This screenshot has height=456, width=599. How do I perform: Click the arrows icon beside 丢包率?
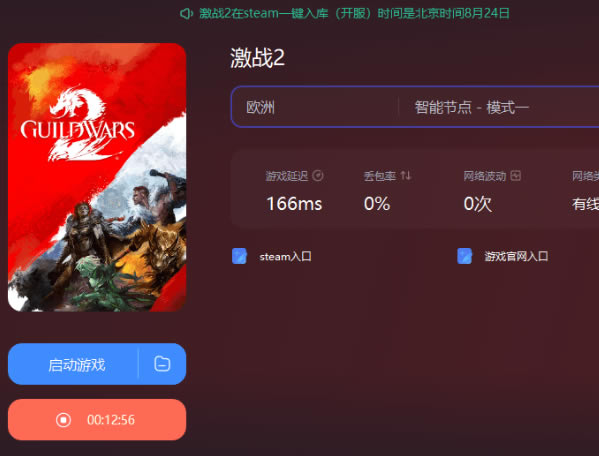(x=406, y=176)
